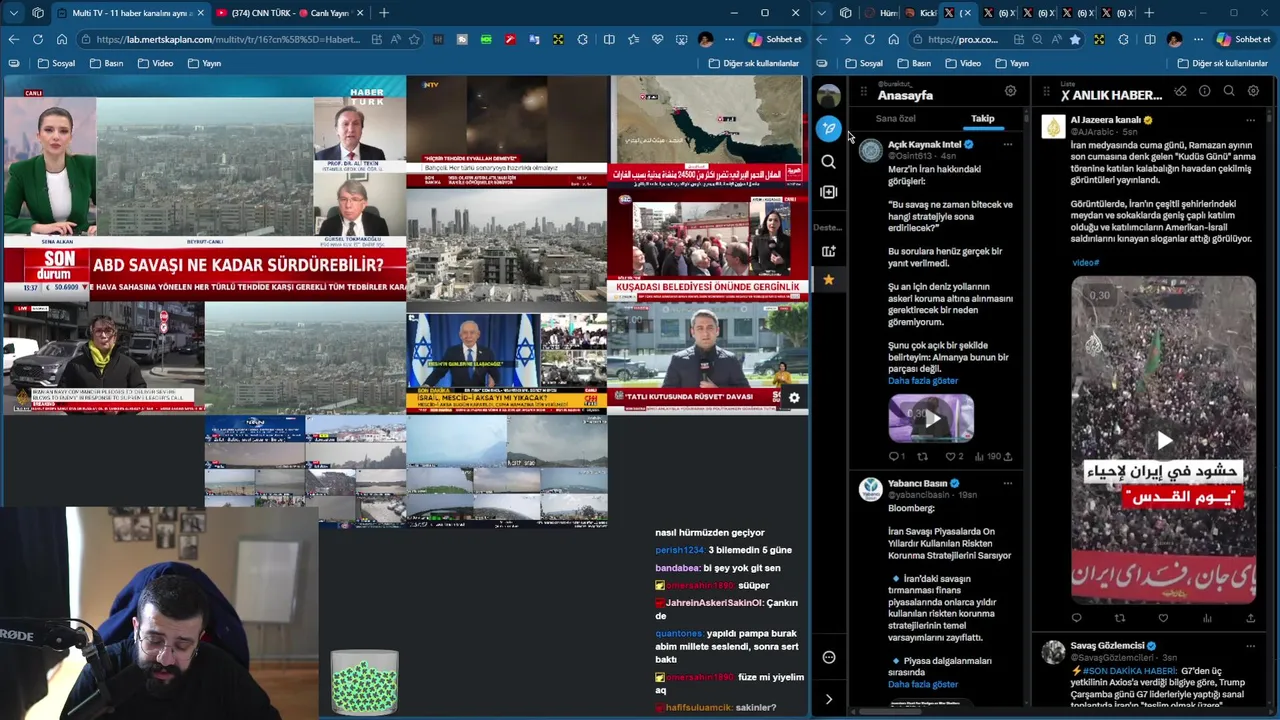
Task: Open Yabancı Basın profile avatar
Action: pyautogui.click(x=870, y=489)
